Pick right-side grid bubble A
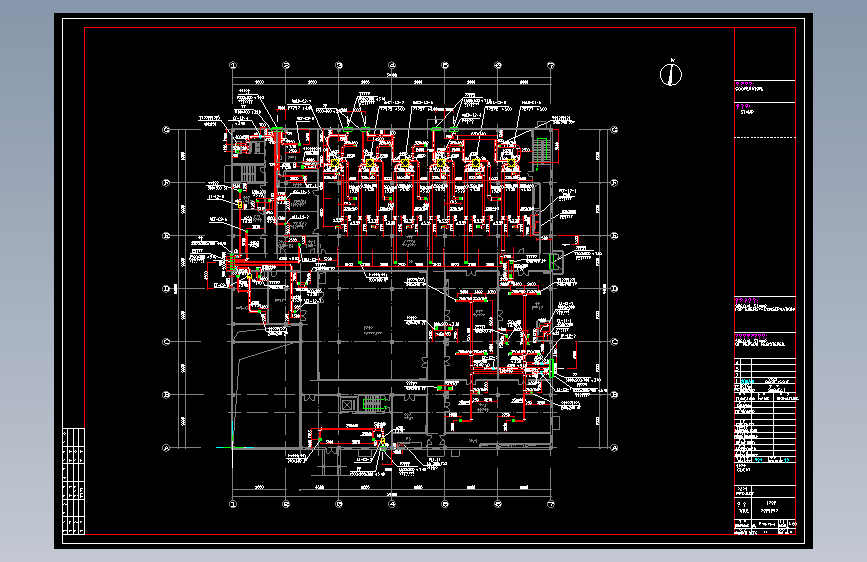The width and height of the screenshot is (867, 562). (614, 448)
